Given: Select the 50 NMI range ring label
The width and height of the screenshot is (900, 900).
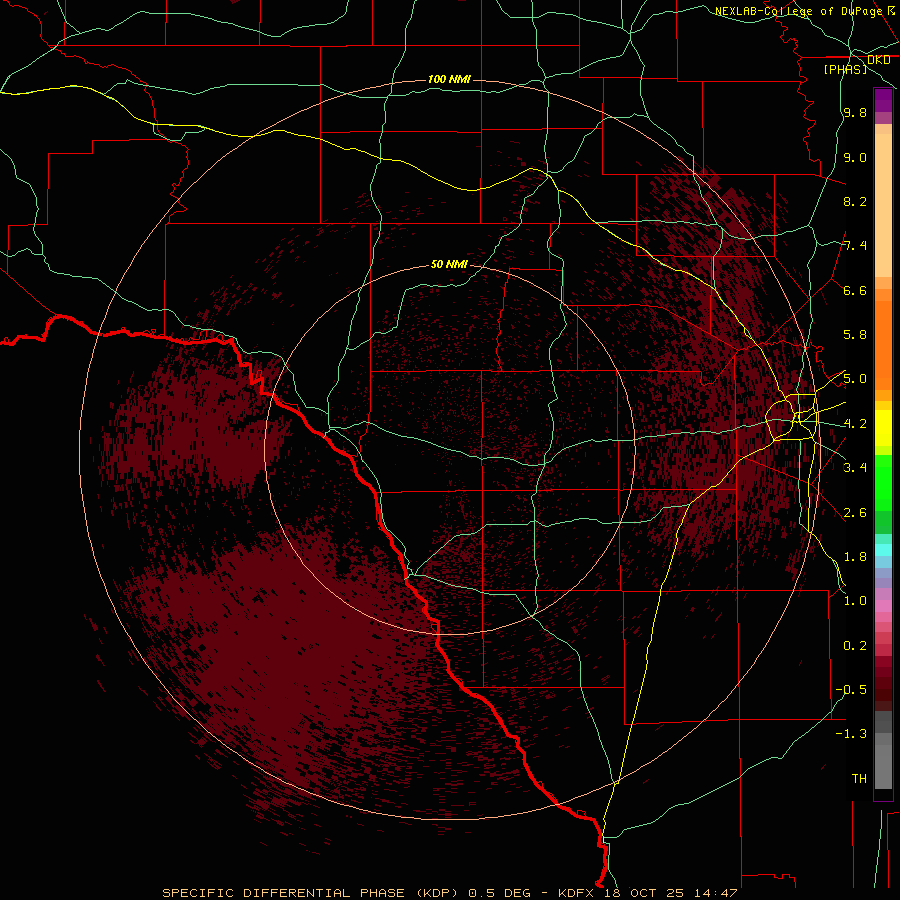Looking at the screenshot, I should pos(449,264).
